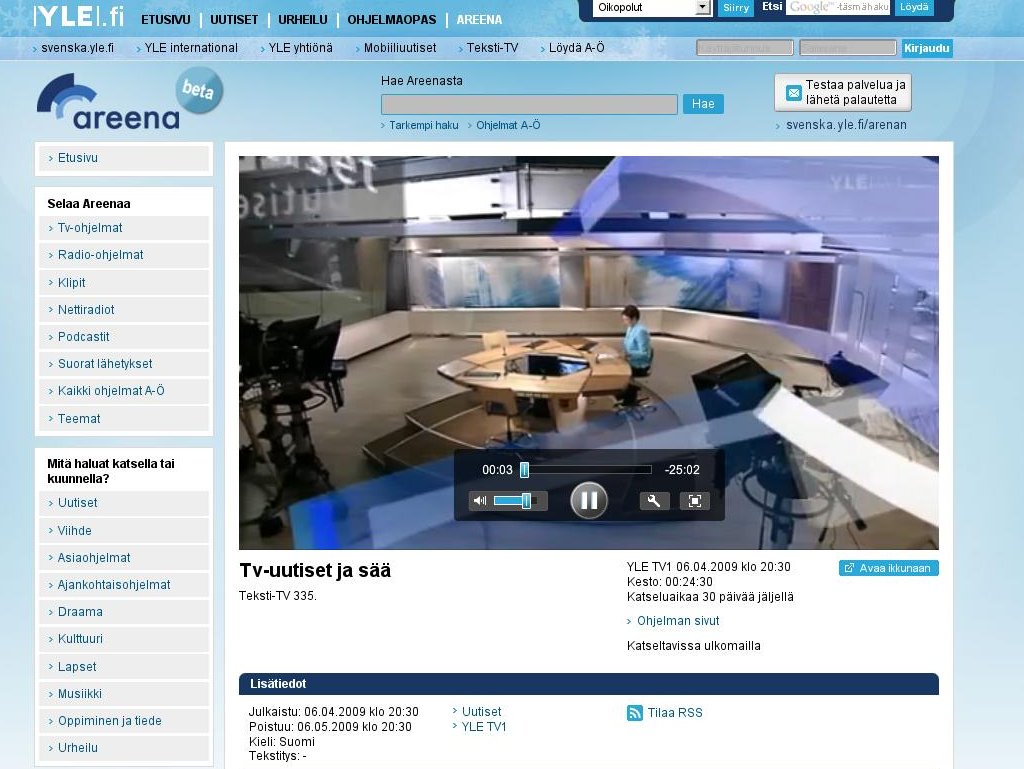This screenshot has width=1024, height=769.
Task: Open URHEILU in top navigation
Action: [302, 20]
